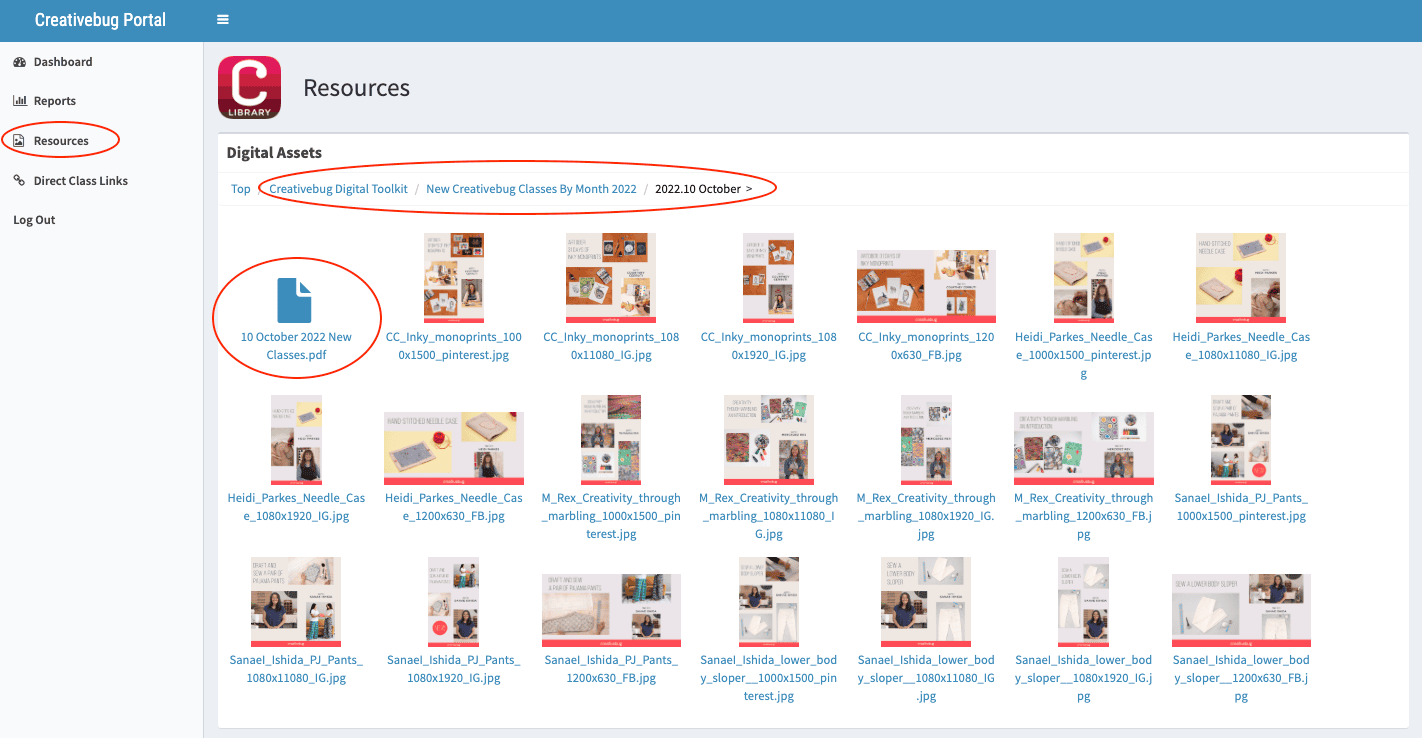The height and width of the screenshot is (738, 1422).
Task: Open Sanael_Ishida_lower_body_sloper 1080x11080 IG thumbnail
Action: 926,602
